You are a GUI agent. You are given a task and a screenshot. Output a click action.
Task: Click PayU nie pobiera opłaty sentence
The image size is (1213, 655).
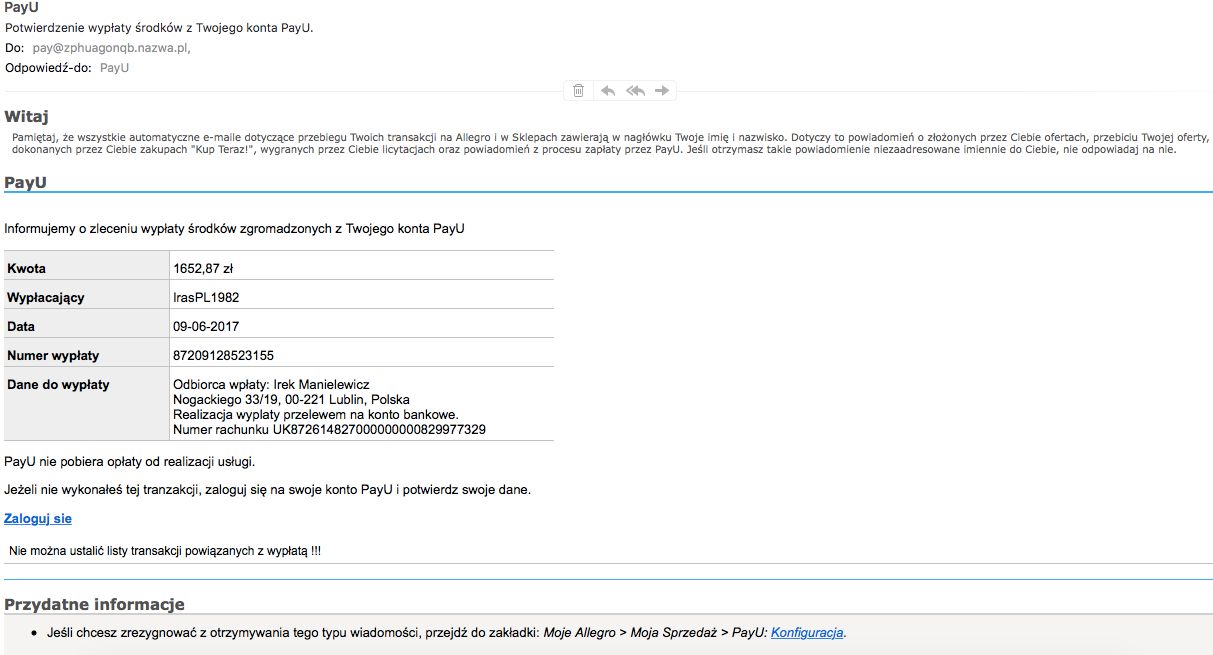[130, 461]
